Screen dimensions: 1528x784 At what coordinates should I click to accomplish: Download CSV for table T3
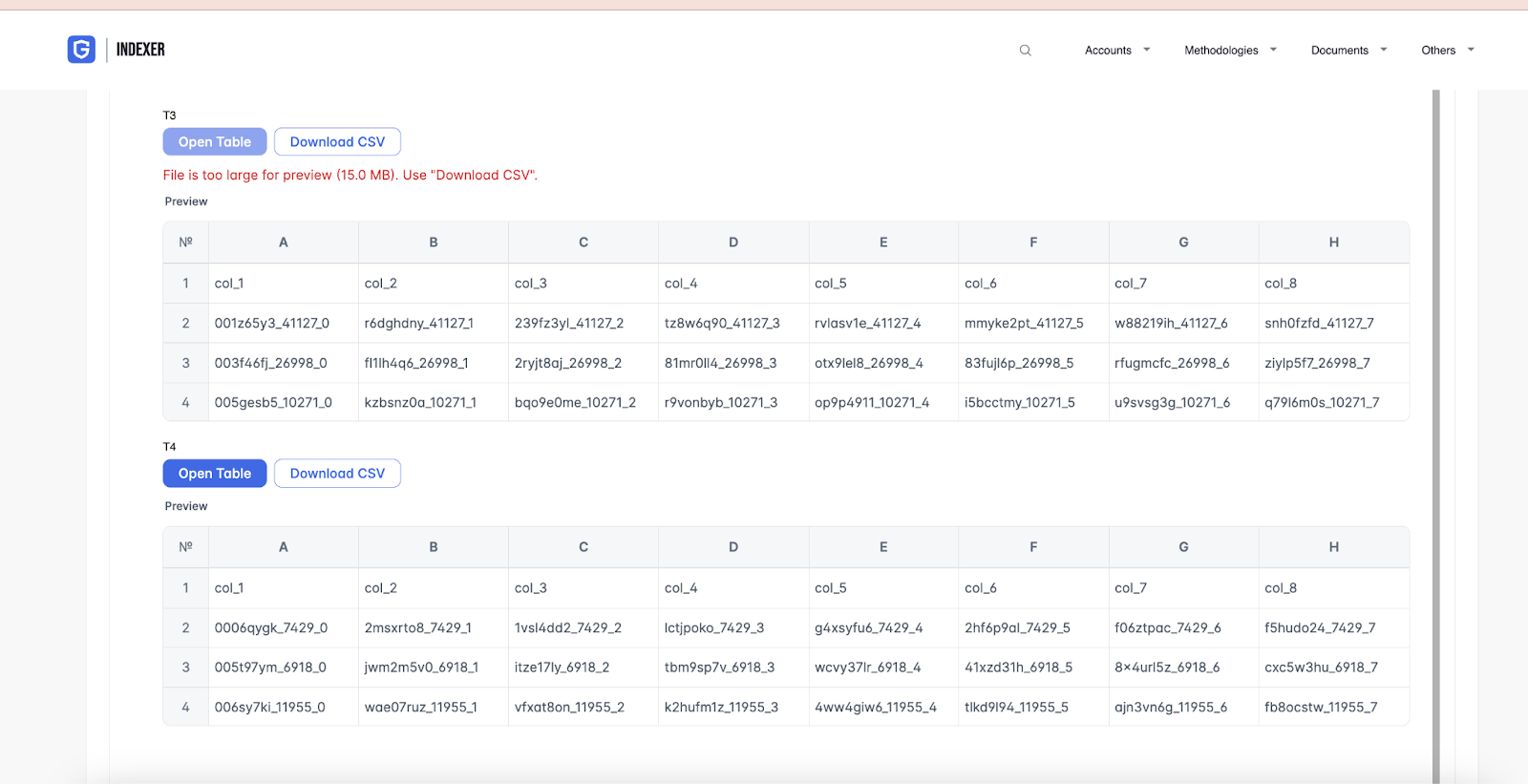click(337, 142)
